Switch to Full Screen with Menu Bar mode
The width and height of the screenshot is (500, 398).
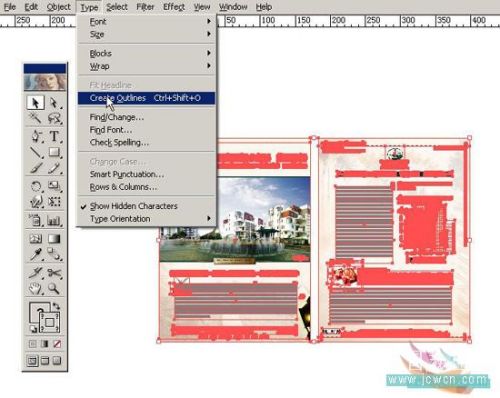click(45, 361)
